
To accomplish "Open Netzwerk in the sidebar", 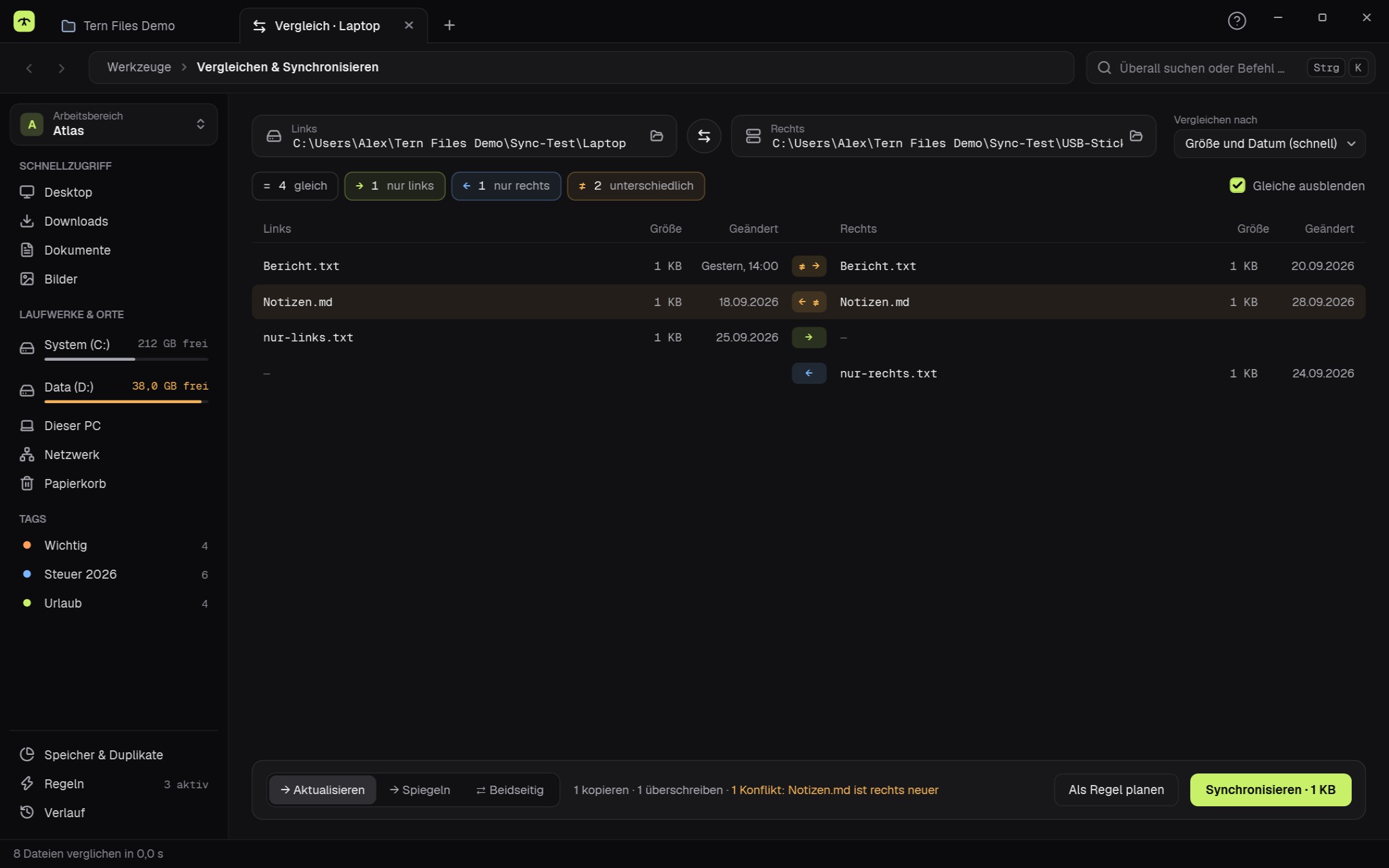I will pos(114,455).
